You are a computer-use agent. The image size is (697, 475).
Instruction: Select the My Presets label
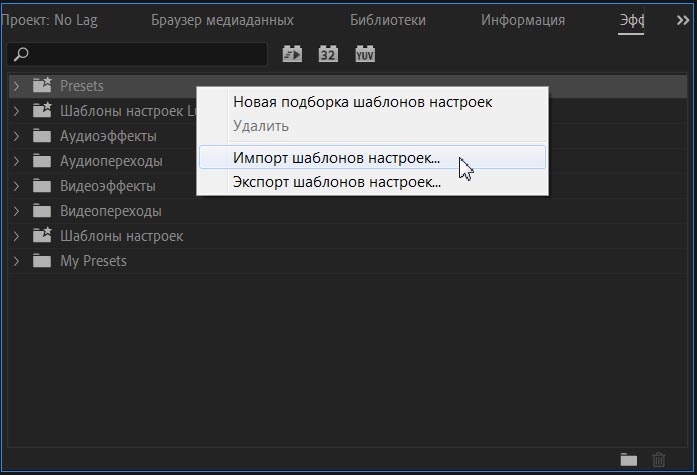[93, 261]
